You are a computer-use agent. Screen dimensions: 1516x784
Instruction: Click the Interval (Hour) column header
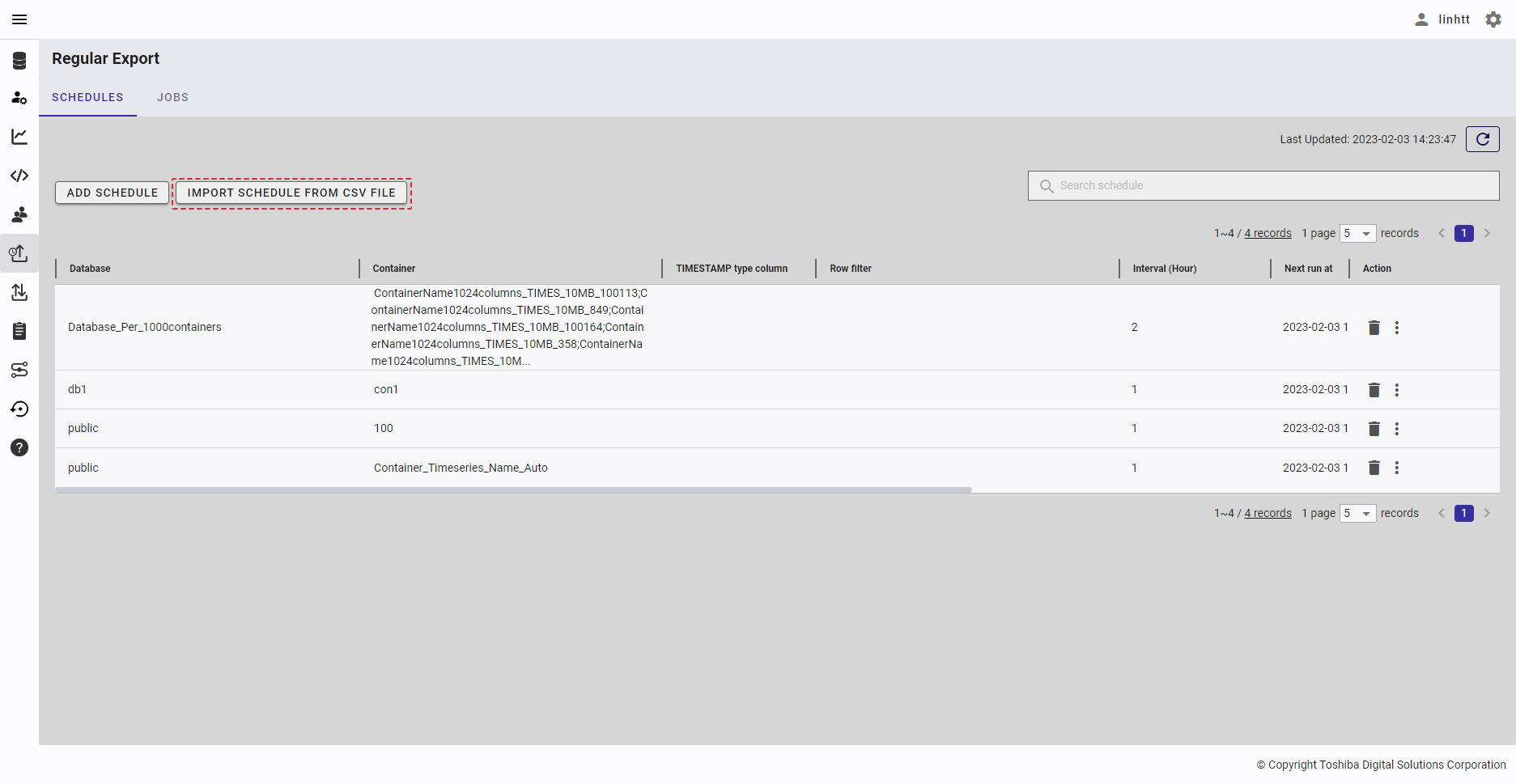(x=1165, y=269)
